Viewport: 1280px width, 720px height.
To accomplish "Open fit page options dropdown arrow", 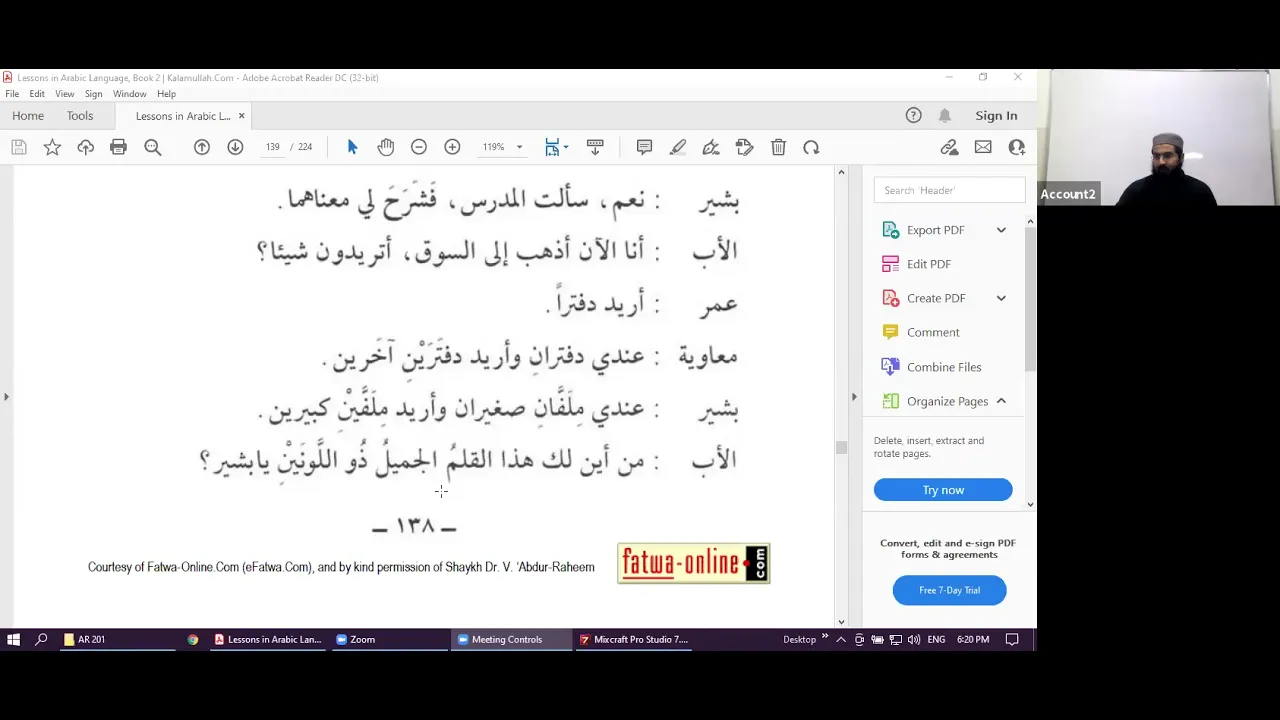I will pyautogui.click(x=566, y=147).
